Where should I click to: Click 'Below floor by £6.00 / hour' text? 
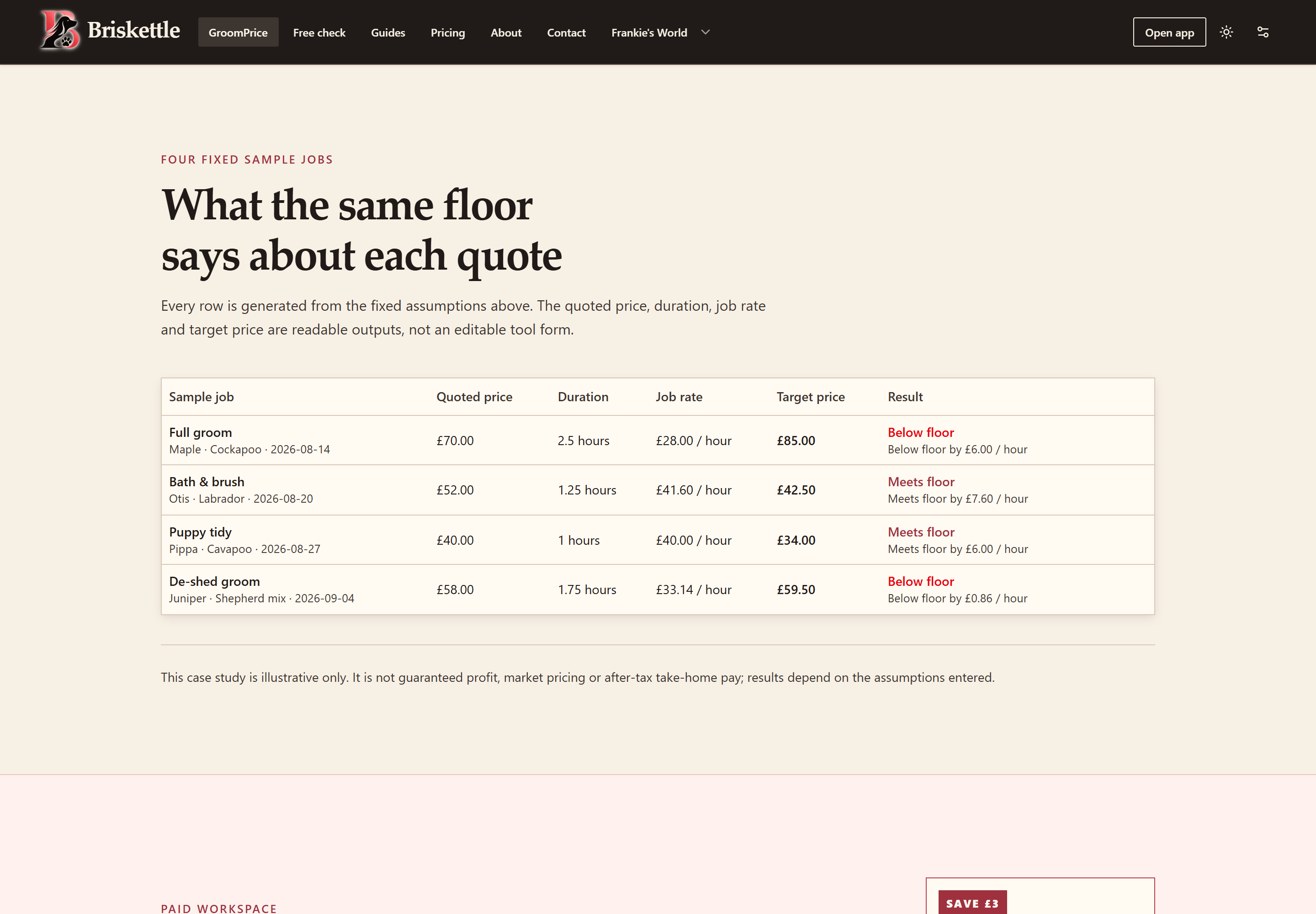tap(957, 450)
